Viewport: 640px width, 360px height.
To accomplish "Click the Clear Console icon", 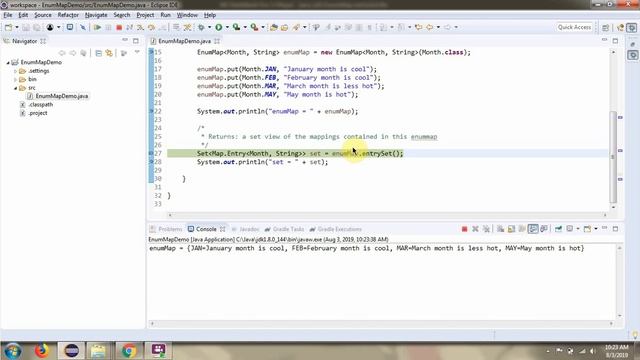I will coord(500,229).
